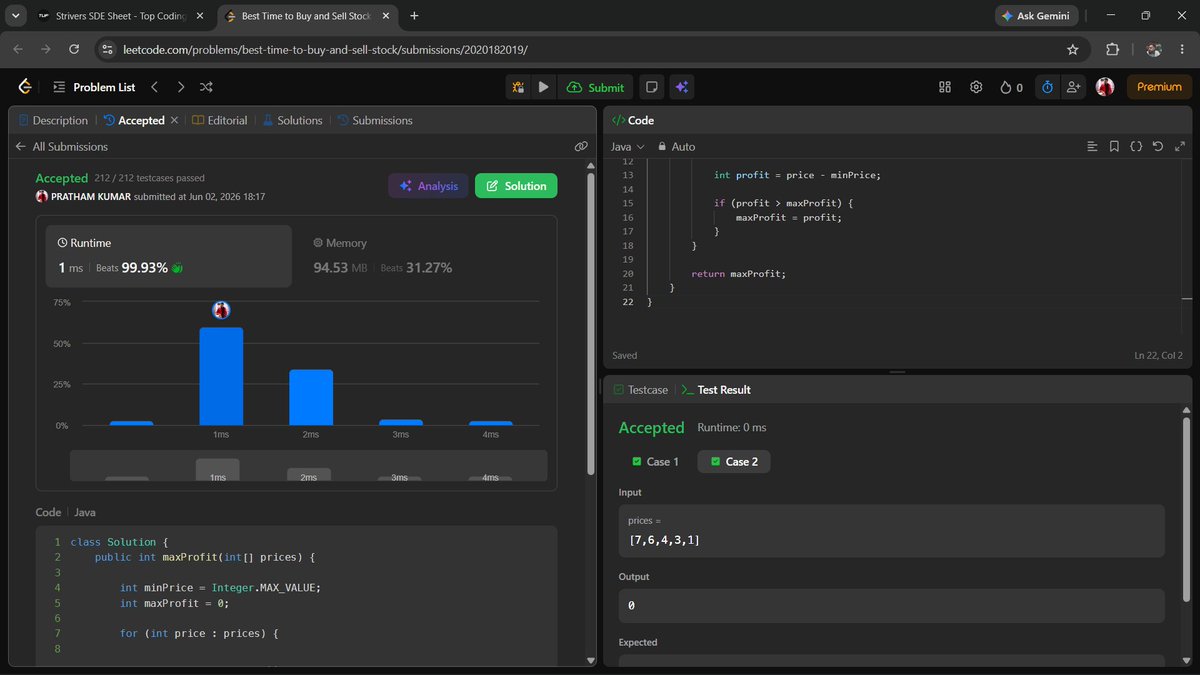Click the 2ms bar in runtime chart
This screenshot has width=1200, height=675.
pyautogui.click(x=311, y=397)
